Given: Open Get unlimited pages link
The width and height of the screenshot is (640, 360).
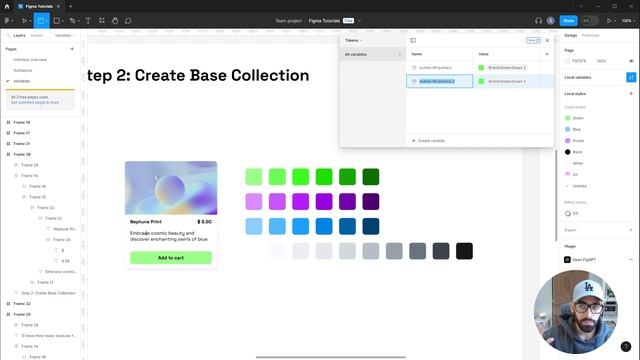Looking at the screenshot, I should click(35, 102).
